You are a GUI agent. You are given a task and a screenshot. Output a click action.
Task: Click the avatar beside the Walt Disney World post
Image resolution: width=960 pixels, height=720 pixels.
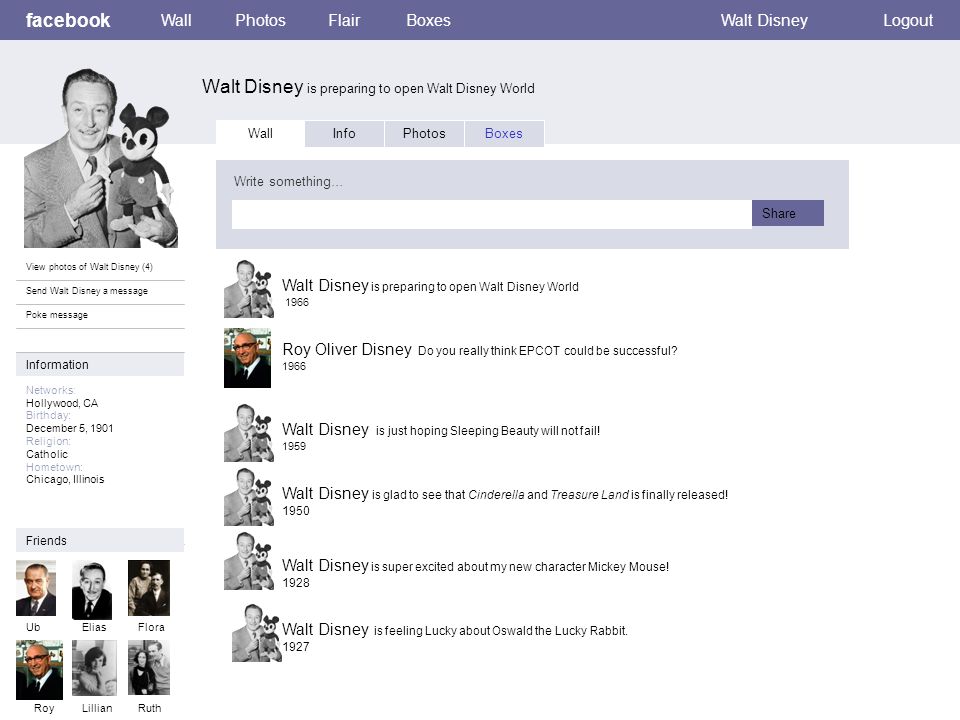(x=249, y=288)
